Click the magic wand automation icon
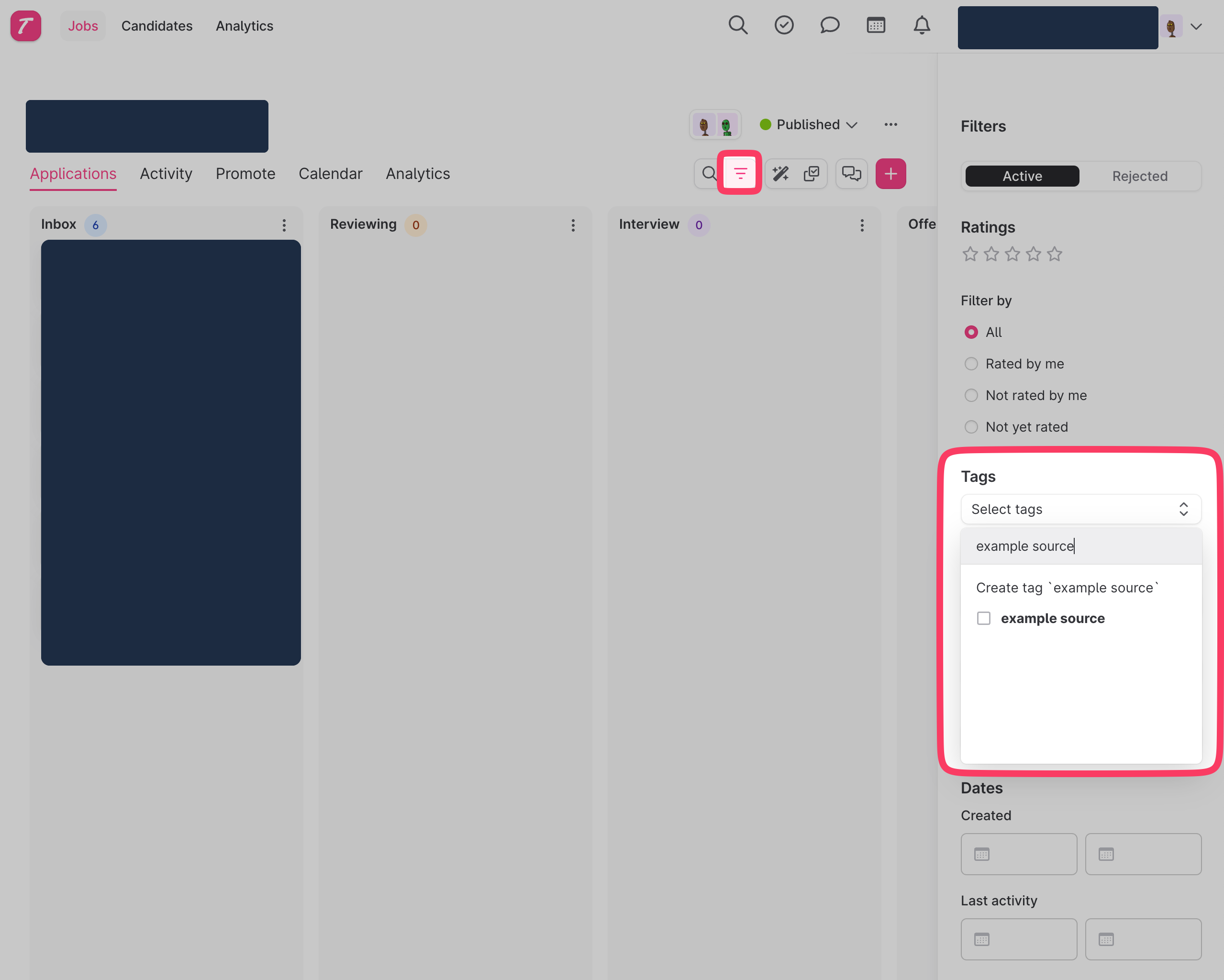 (780, 173)
